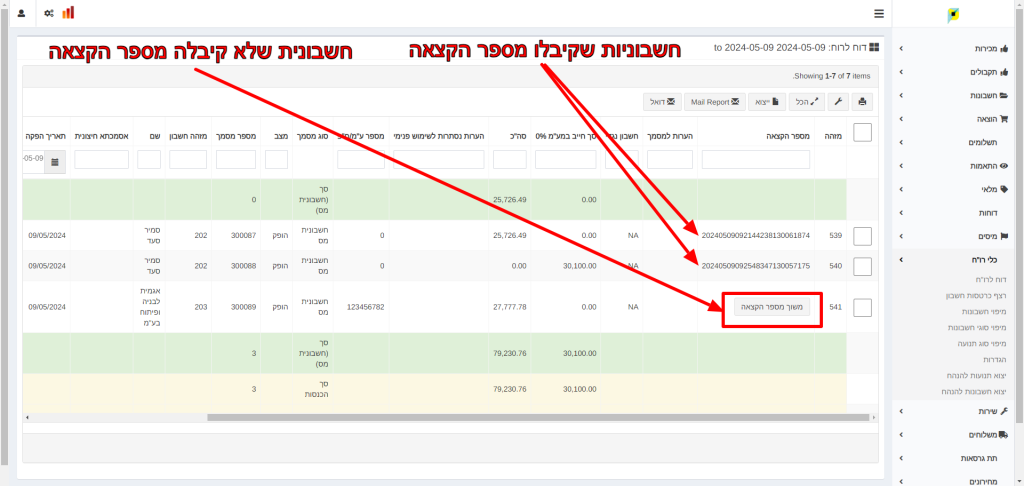Sort by מספר הקצאה column header

coord(788,136)
